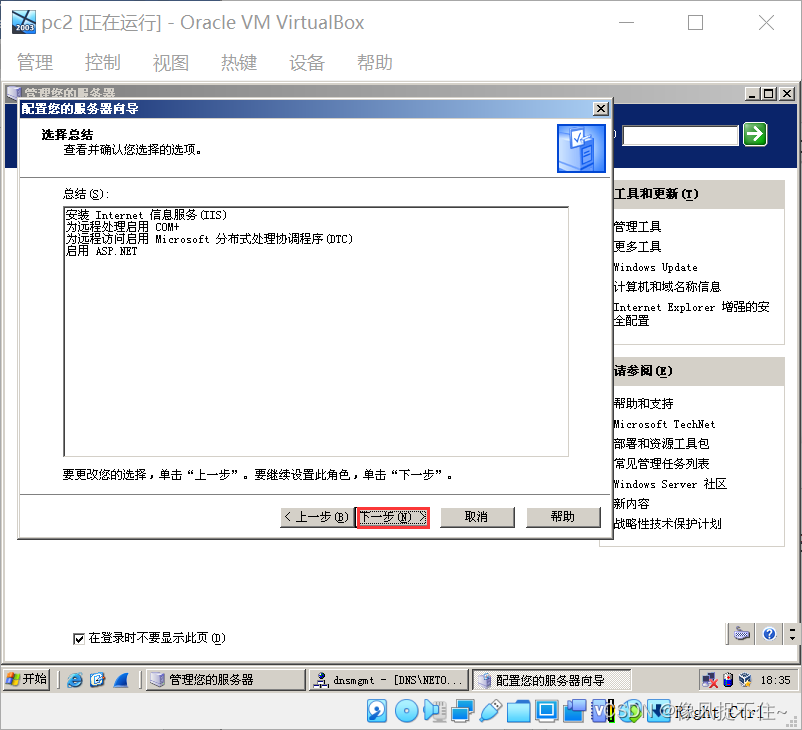Click the icon left of the help icon
This screenshot has height=730, width=802.
tap(742, 634)
